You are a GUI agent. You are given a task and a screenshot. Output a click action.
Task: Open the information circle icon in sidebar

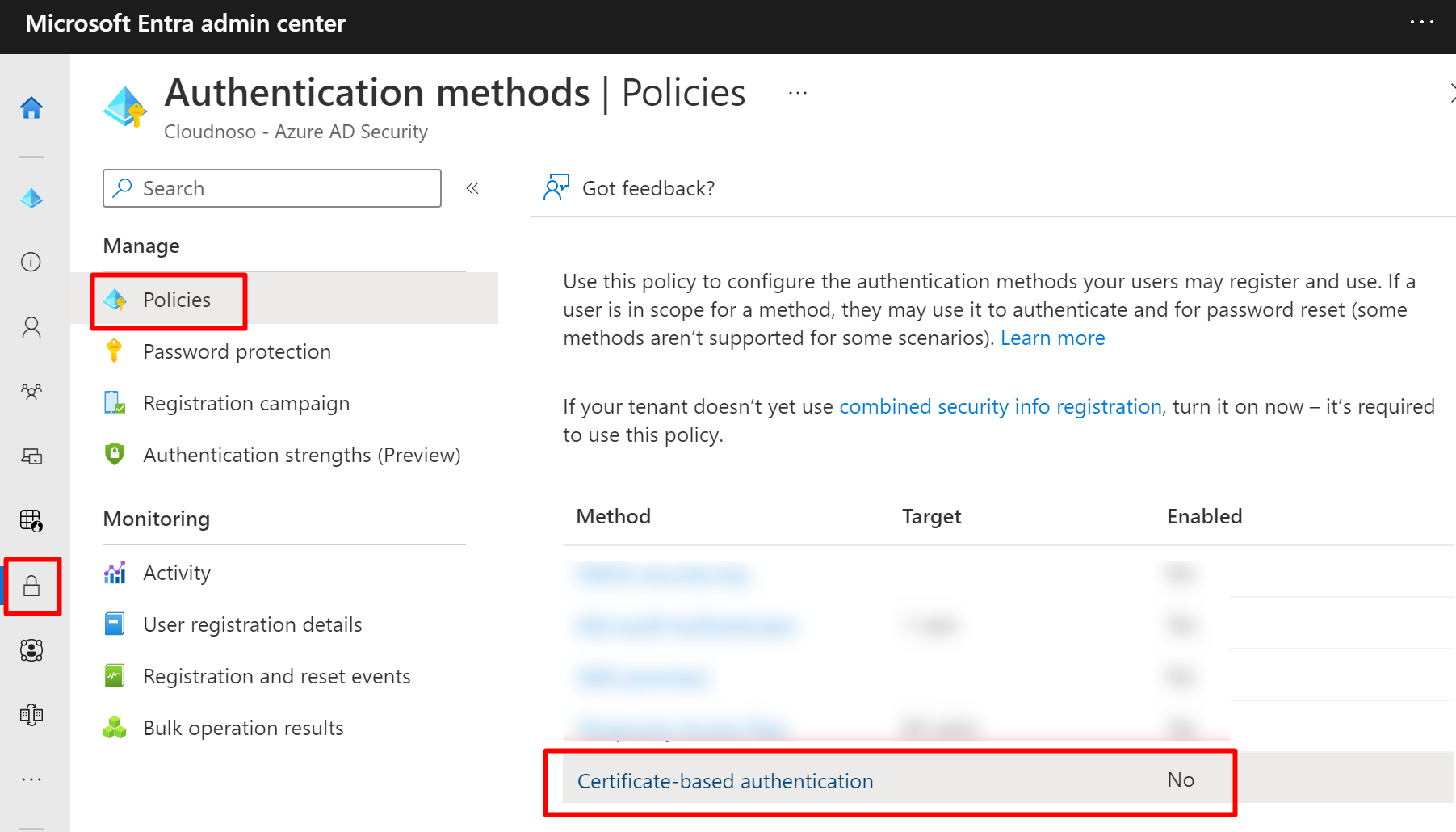[x=31, y=262]
